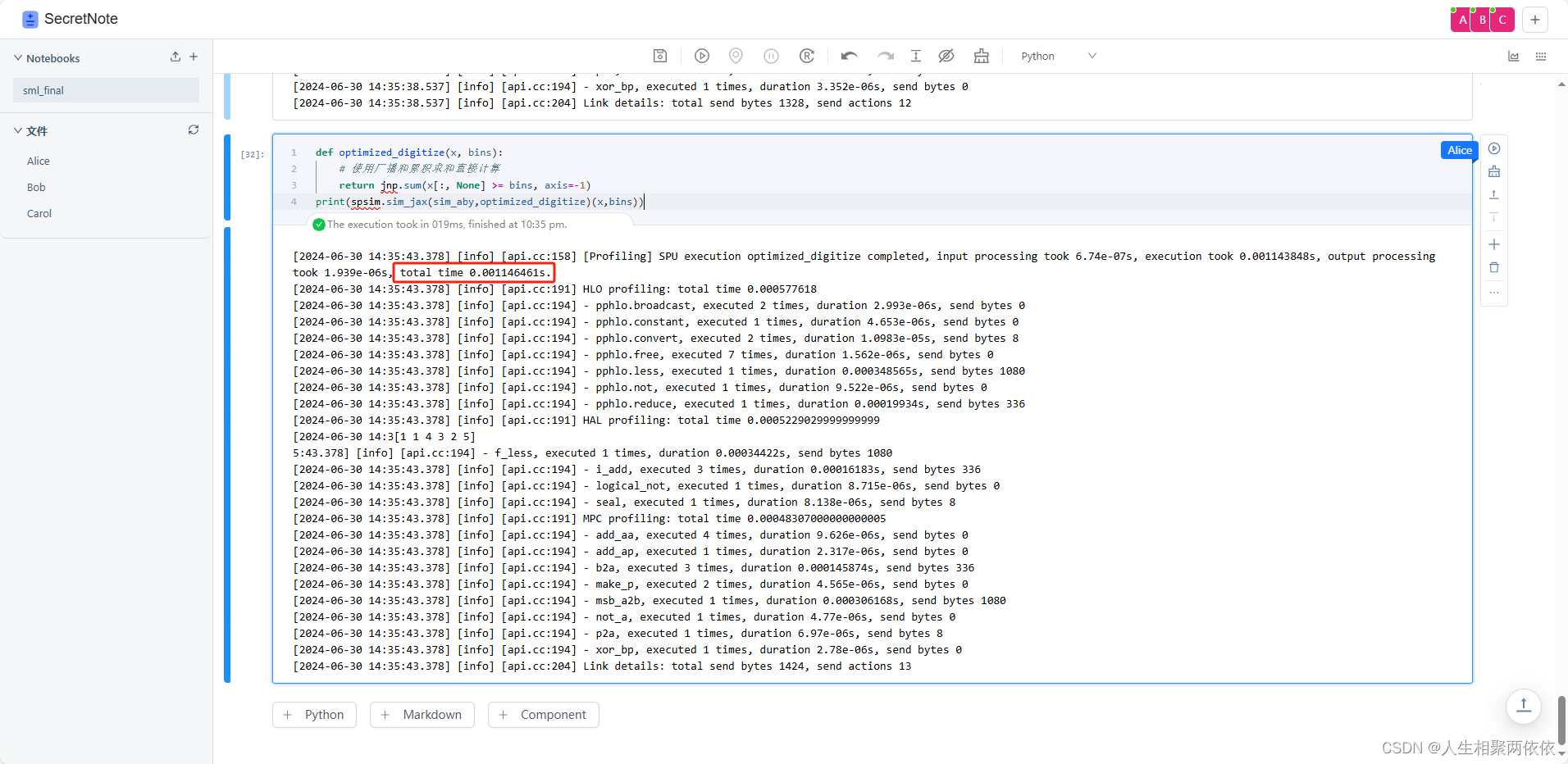
Task: Click the location pin icon in the toolbar
Action: point(736,56)
